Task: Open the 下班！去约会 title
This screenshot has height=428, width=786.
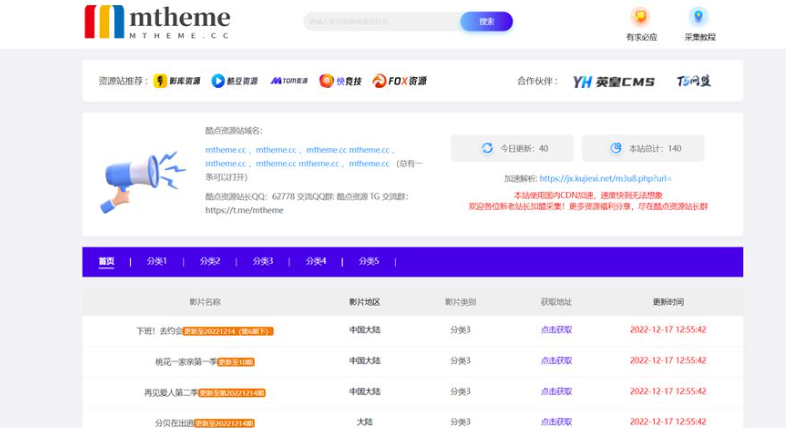Action: (x=159, y=331)
